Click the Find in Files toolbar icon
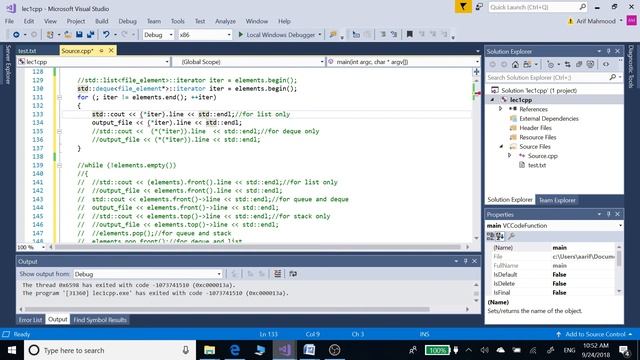The image size is (640, 360). pos(333,35)
